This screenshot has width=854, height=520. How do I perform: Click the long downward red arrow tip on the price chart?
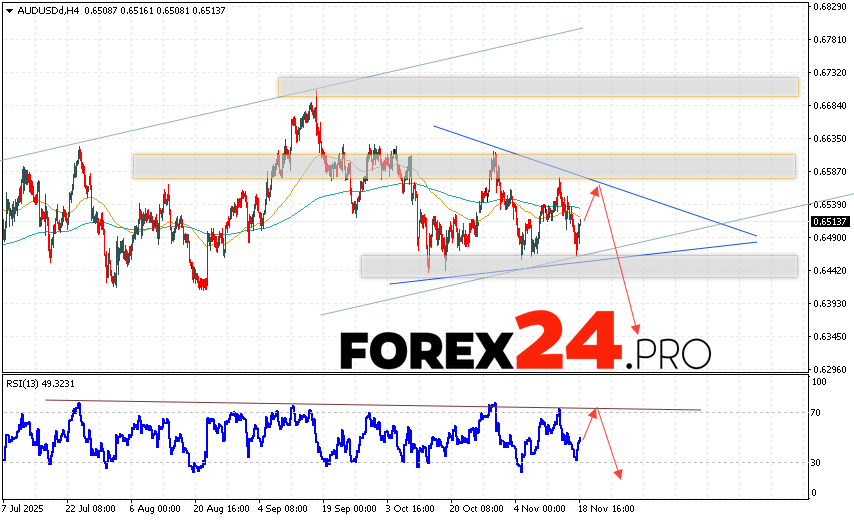pos(636,329)
